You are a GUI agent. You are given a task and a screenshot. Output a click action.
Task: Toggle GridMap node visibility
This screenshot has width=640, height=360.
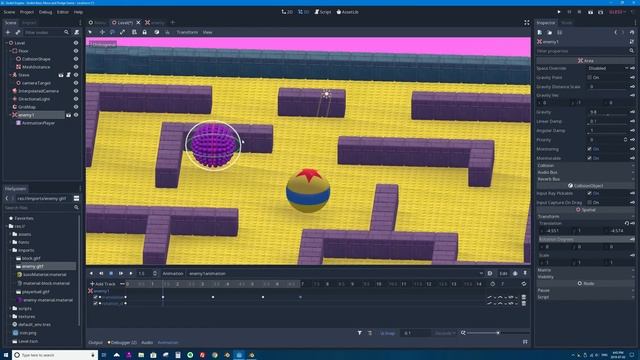(76, 107)
